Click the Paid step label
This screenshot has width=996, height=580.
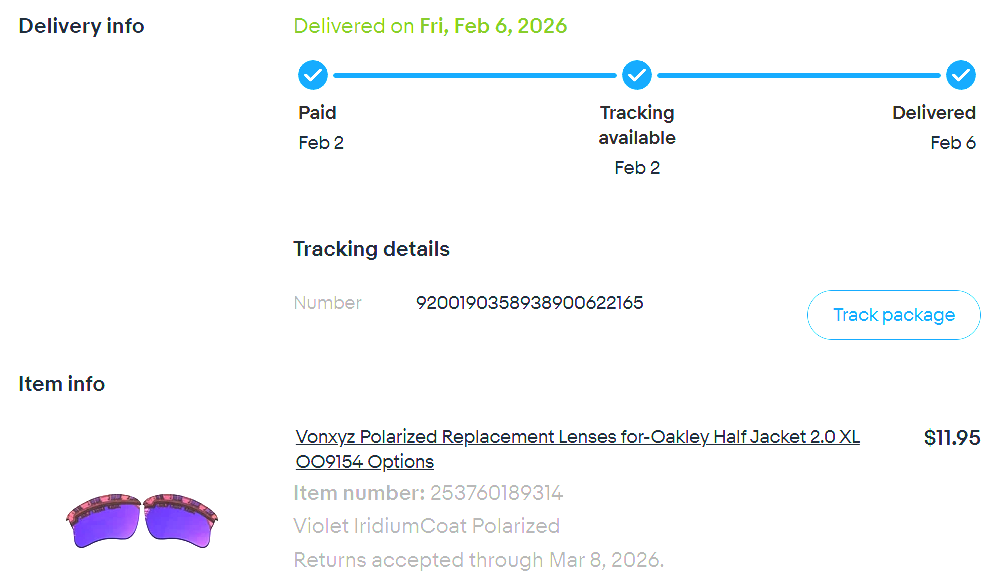(x=317, y=113)
